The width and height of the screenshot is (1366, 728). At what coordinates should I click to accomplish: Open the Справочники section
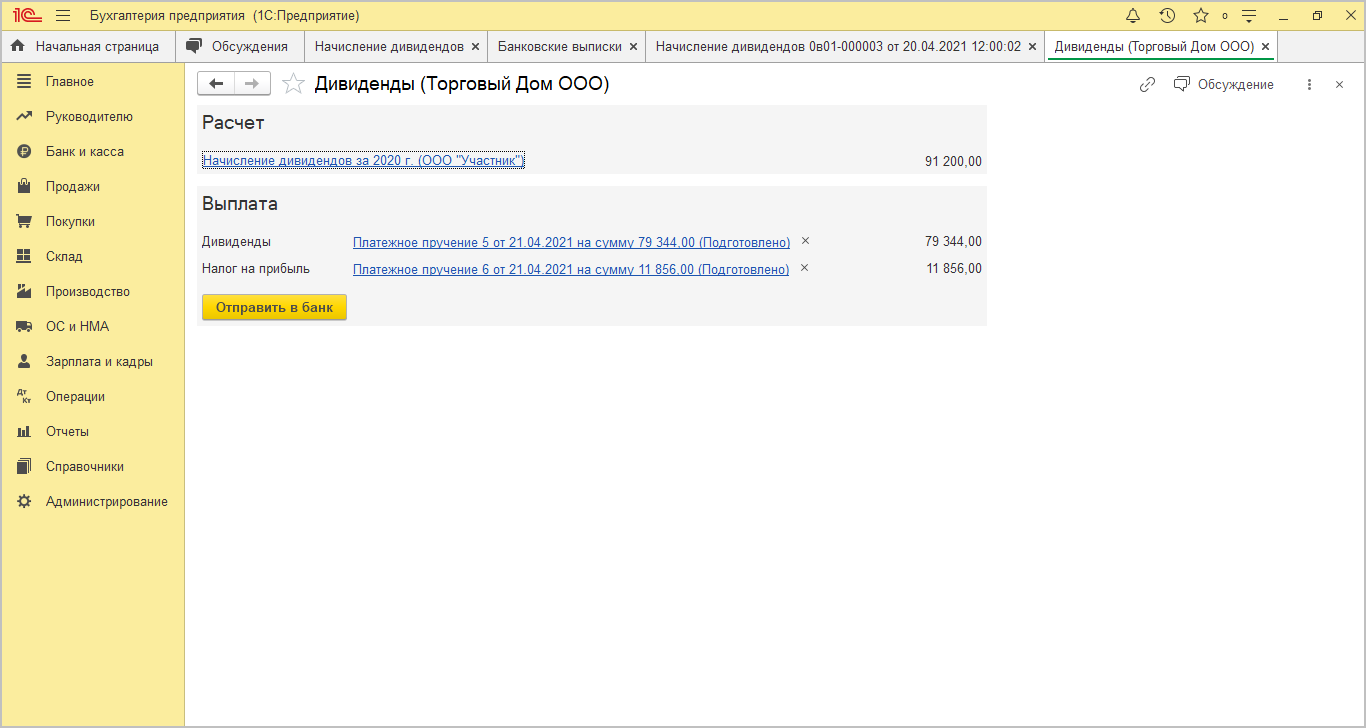[x=92, y=467]
